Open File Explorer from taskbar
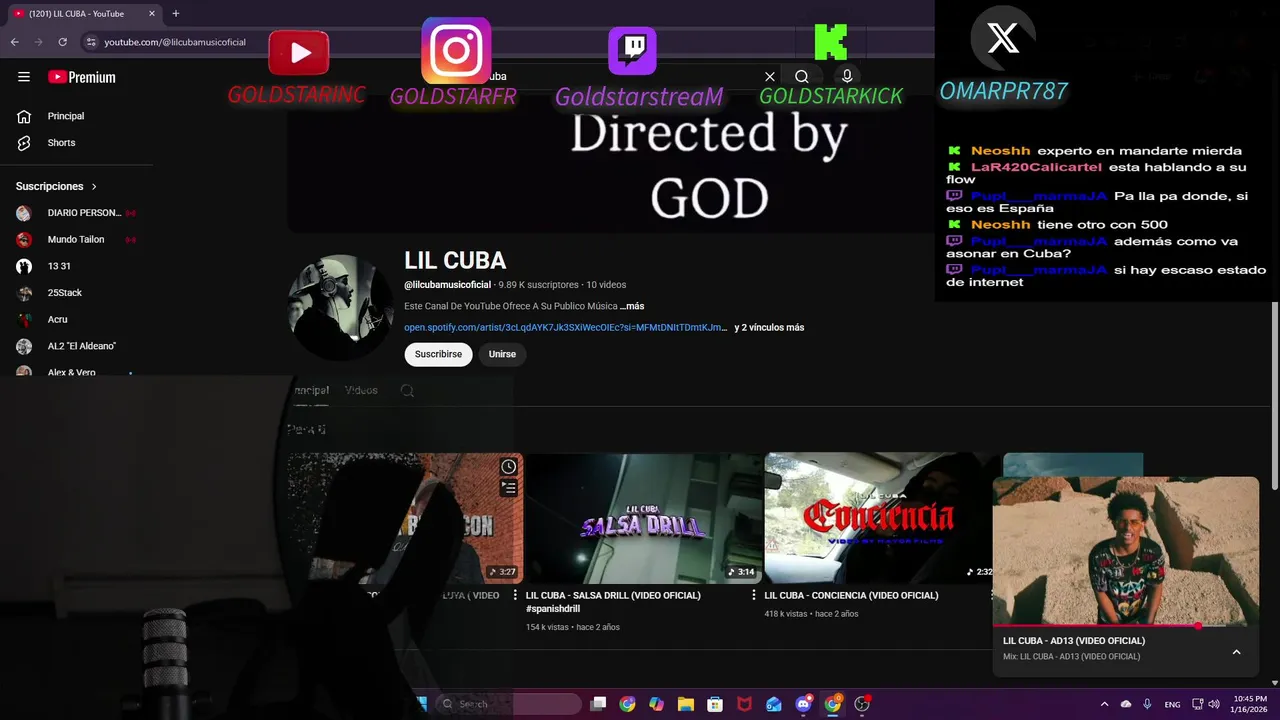Image resolution: width=1280 pixels, height=720 pixels. coord(686,704)
